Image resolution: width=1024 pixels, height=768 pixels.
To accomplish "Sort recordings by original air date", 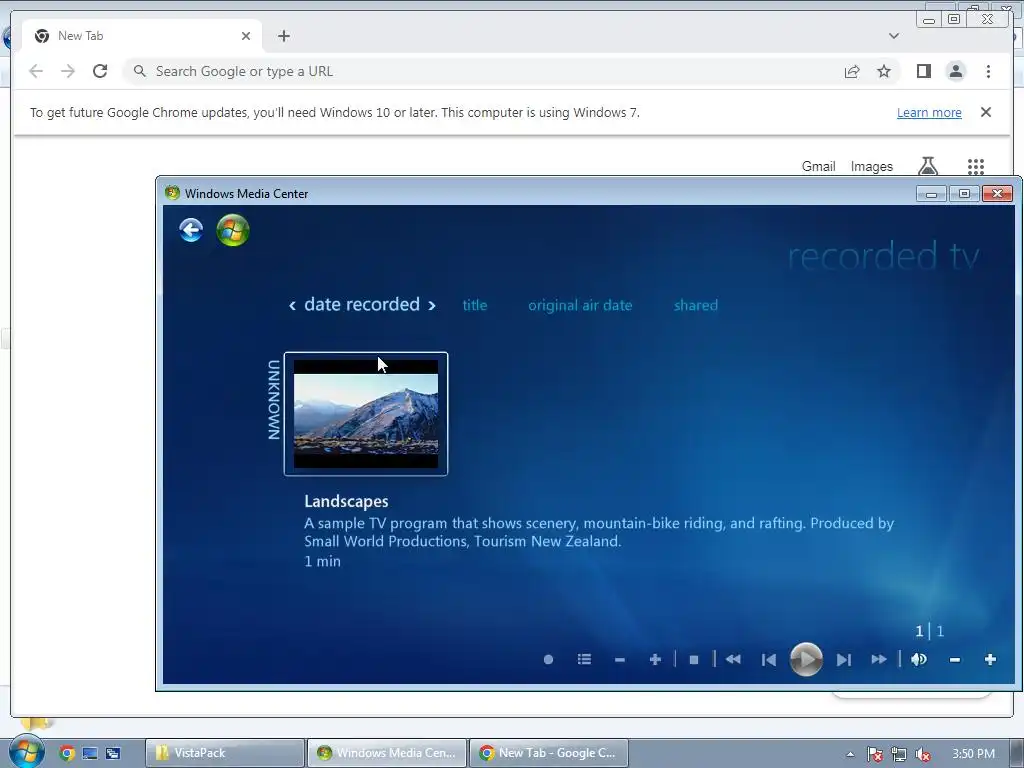I will [x=580, y=305].
